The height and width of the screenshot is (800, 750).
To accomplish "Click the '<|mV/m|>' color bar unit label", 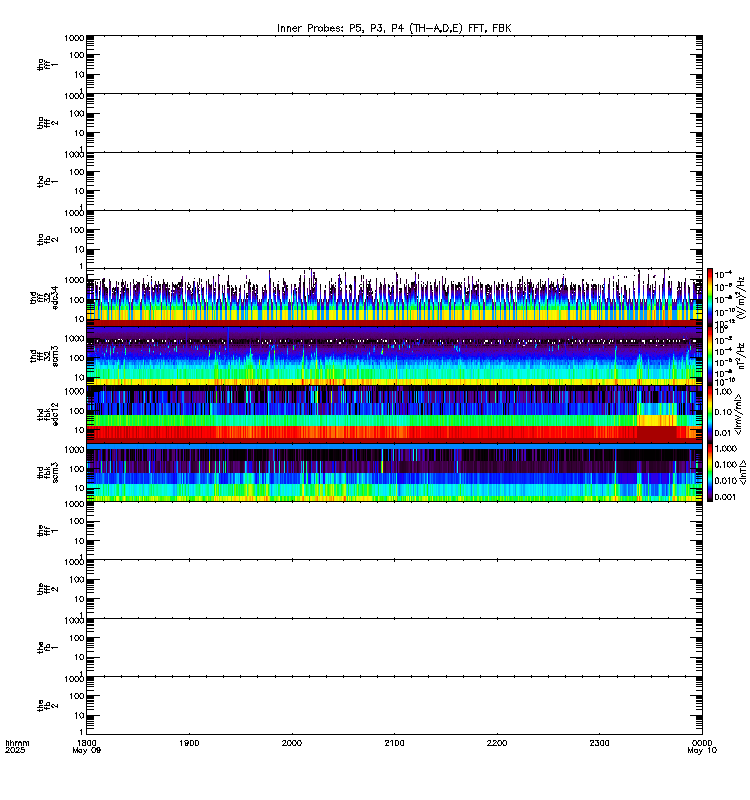I will (738, 414).
